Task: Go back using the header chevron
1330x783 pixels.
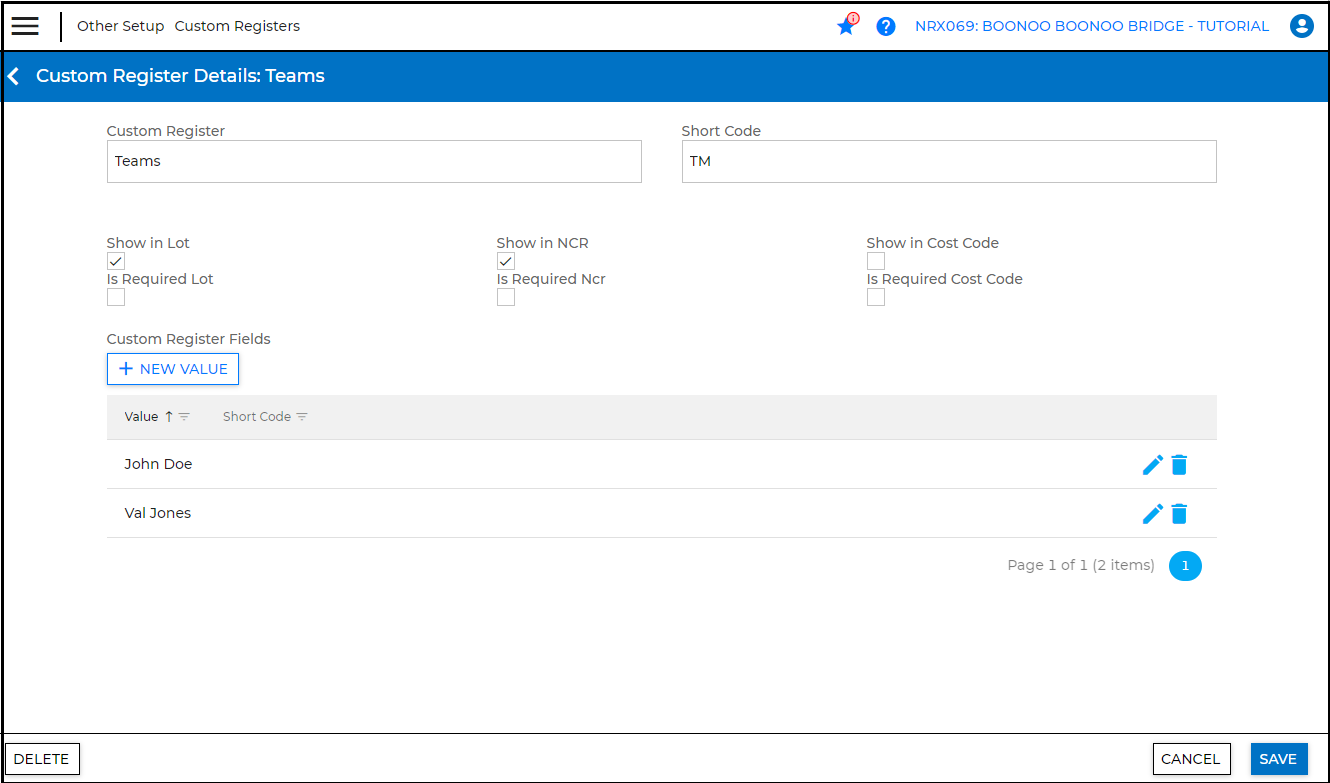Action: [14, 76]
